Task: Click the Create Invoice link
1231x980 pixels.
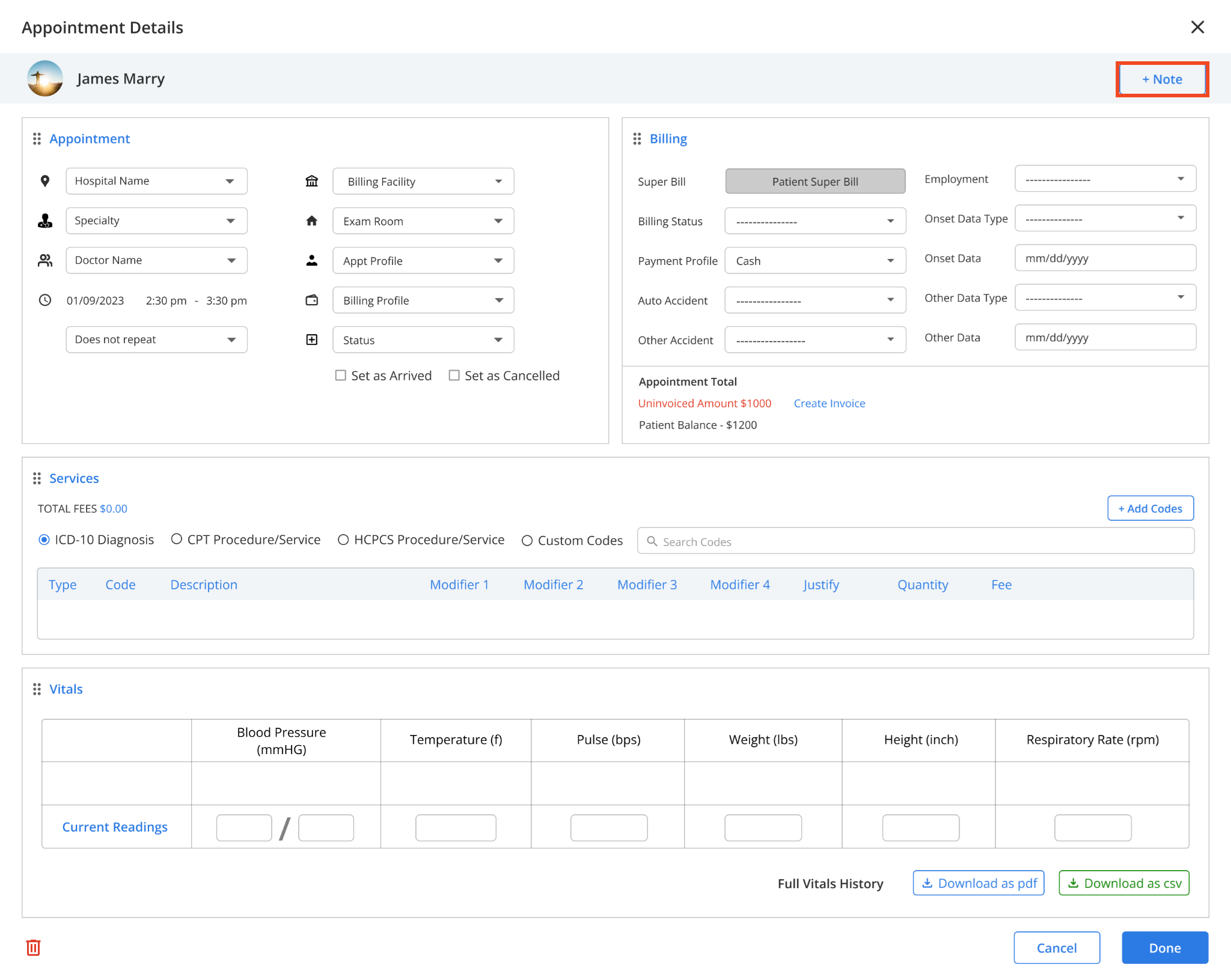Action: click(829, 403)
